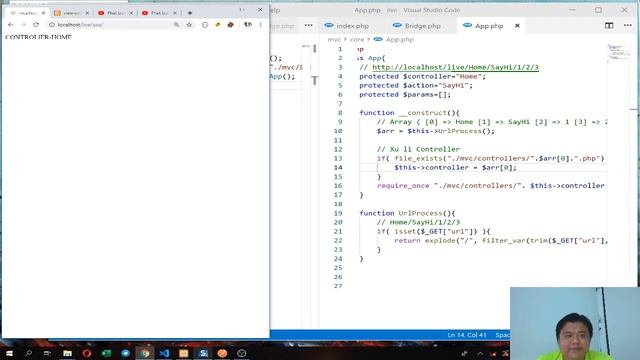Switch to VS Code on taskbar

click(x=164, y=353)
